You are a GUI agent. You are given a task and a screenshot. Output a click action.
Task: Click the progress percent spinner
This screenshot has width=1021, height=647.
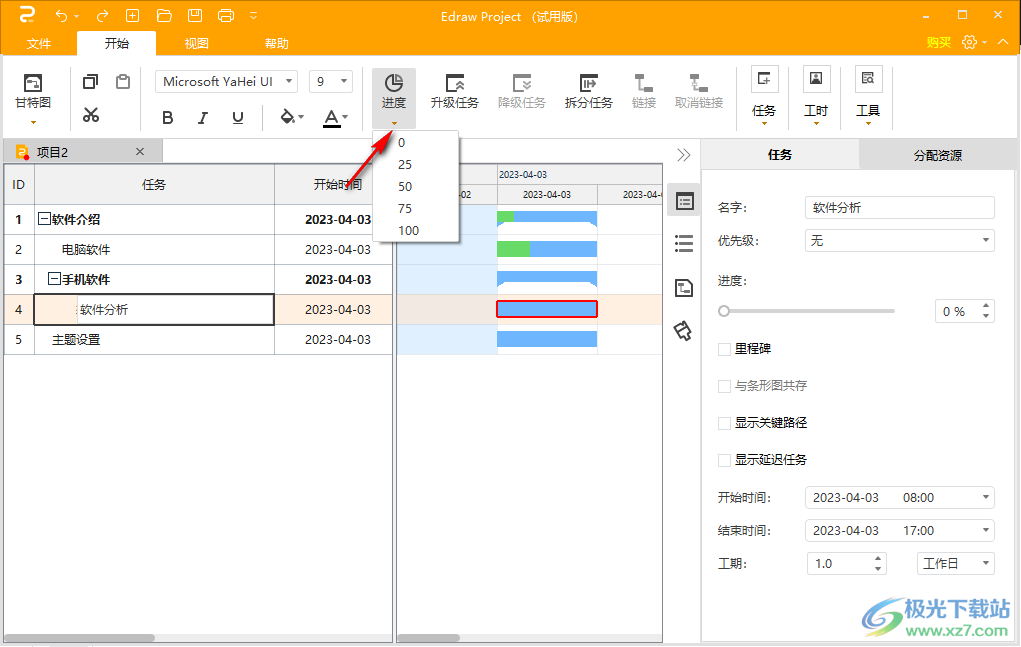pyautogui.click(x=965, y=311)
